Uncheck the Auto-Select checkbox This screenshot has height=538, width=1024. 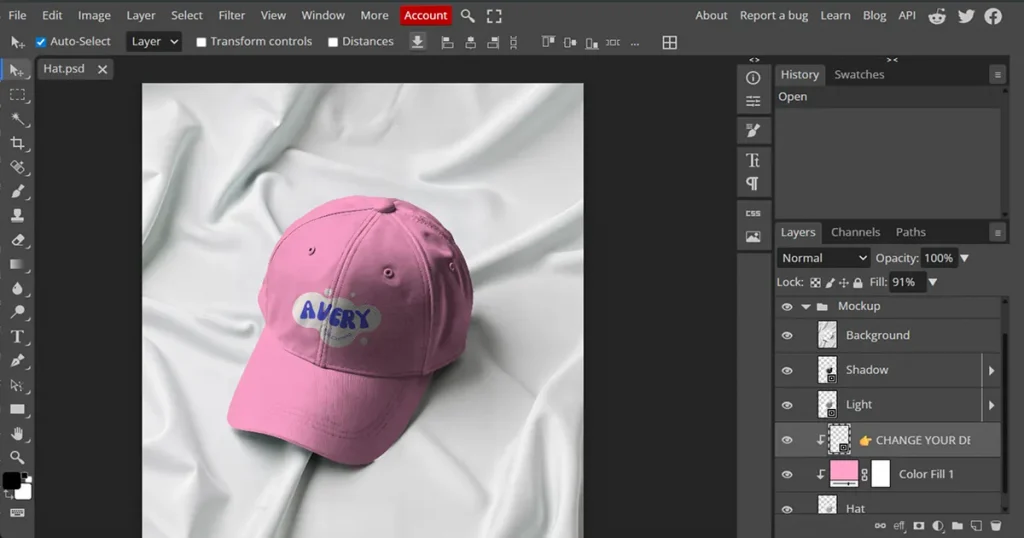pos(40,42)
